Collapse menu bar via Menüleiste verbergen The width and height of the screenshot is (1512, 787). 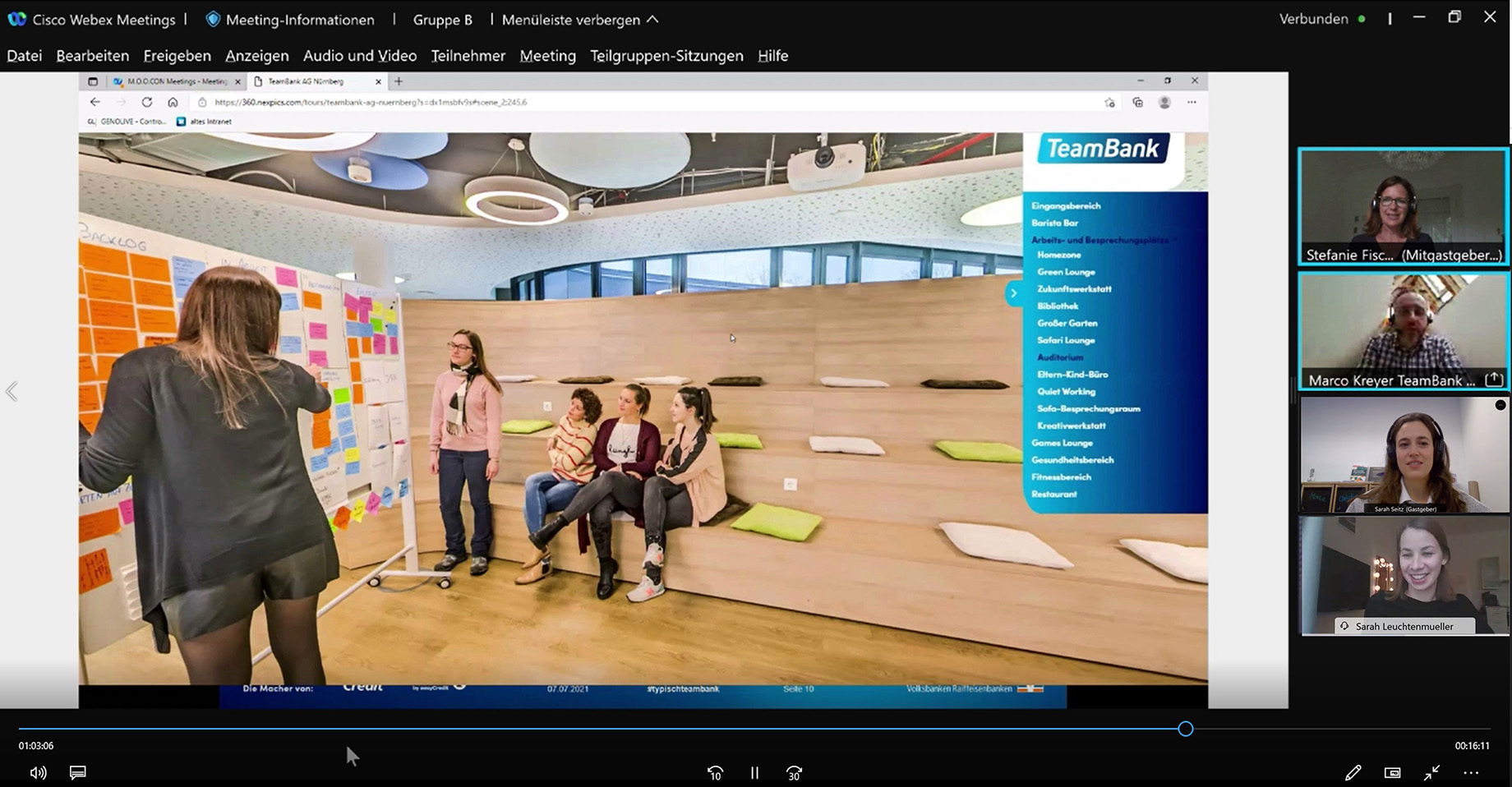580,19
